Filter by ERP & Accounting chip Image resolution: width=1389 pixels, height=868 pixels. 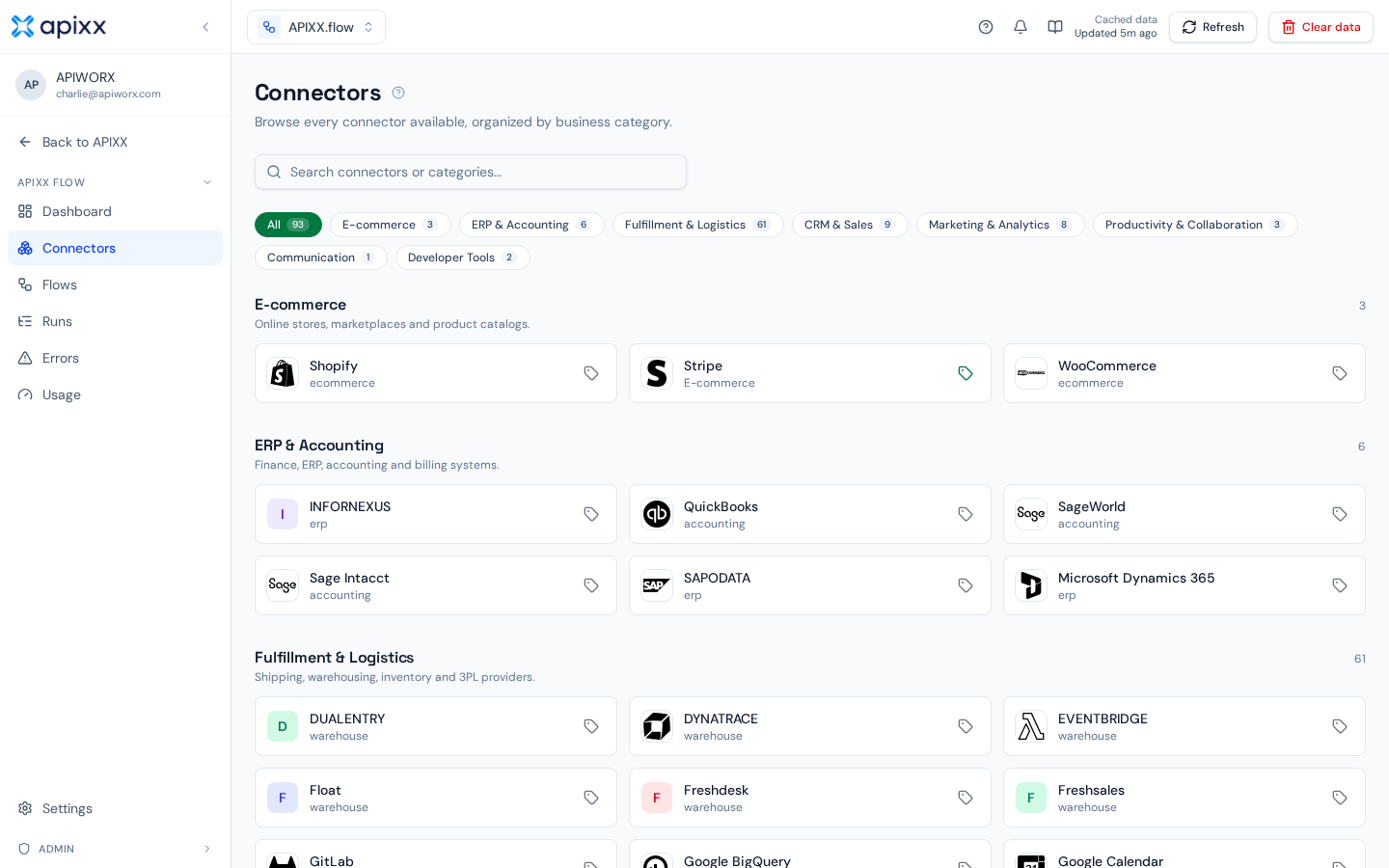[x=531, y=225]
